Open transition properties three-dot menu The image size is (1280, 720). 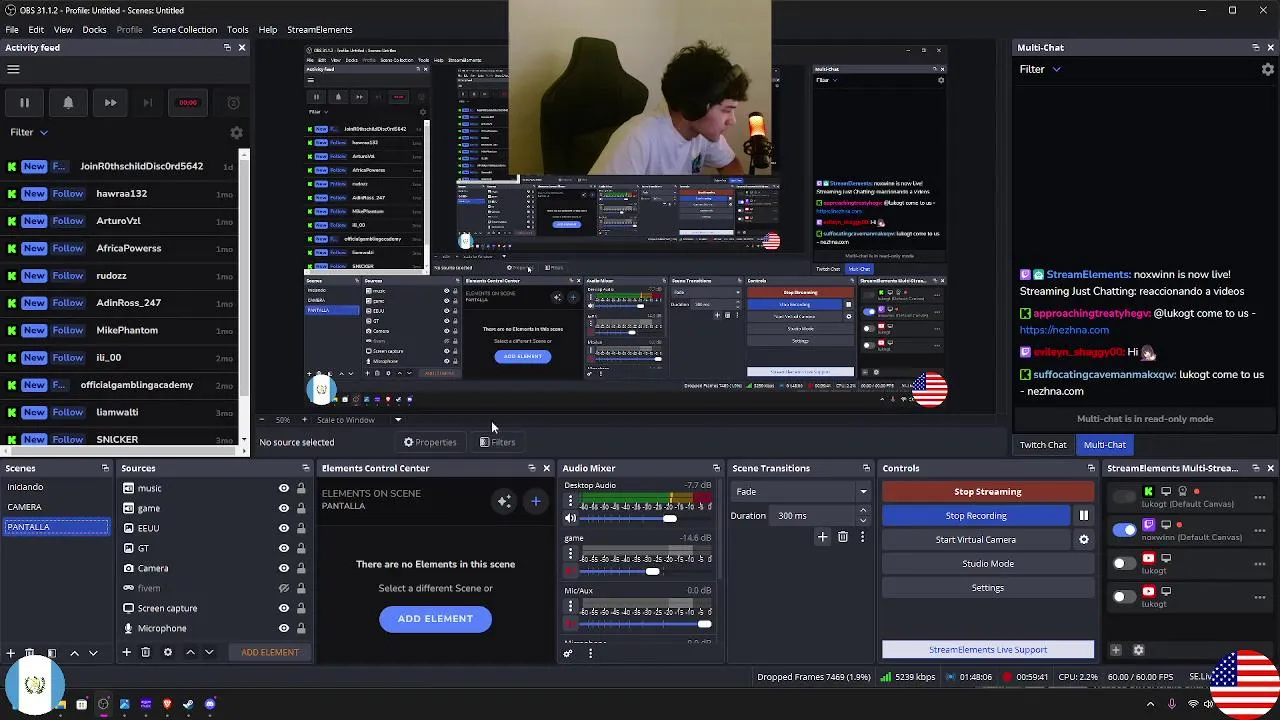[x=862, y=537]
